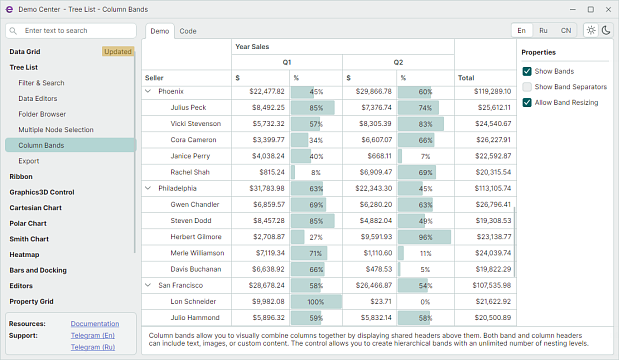Switch to the dark theme moon icon

click(x=606, y=30)
